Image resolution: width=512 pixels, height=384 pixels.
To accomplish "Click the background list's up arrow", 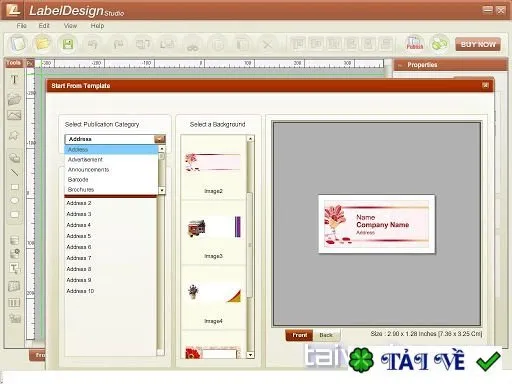I will [x=250, y=139].
